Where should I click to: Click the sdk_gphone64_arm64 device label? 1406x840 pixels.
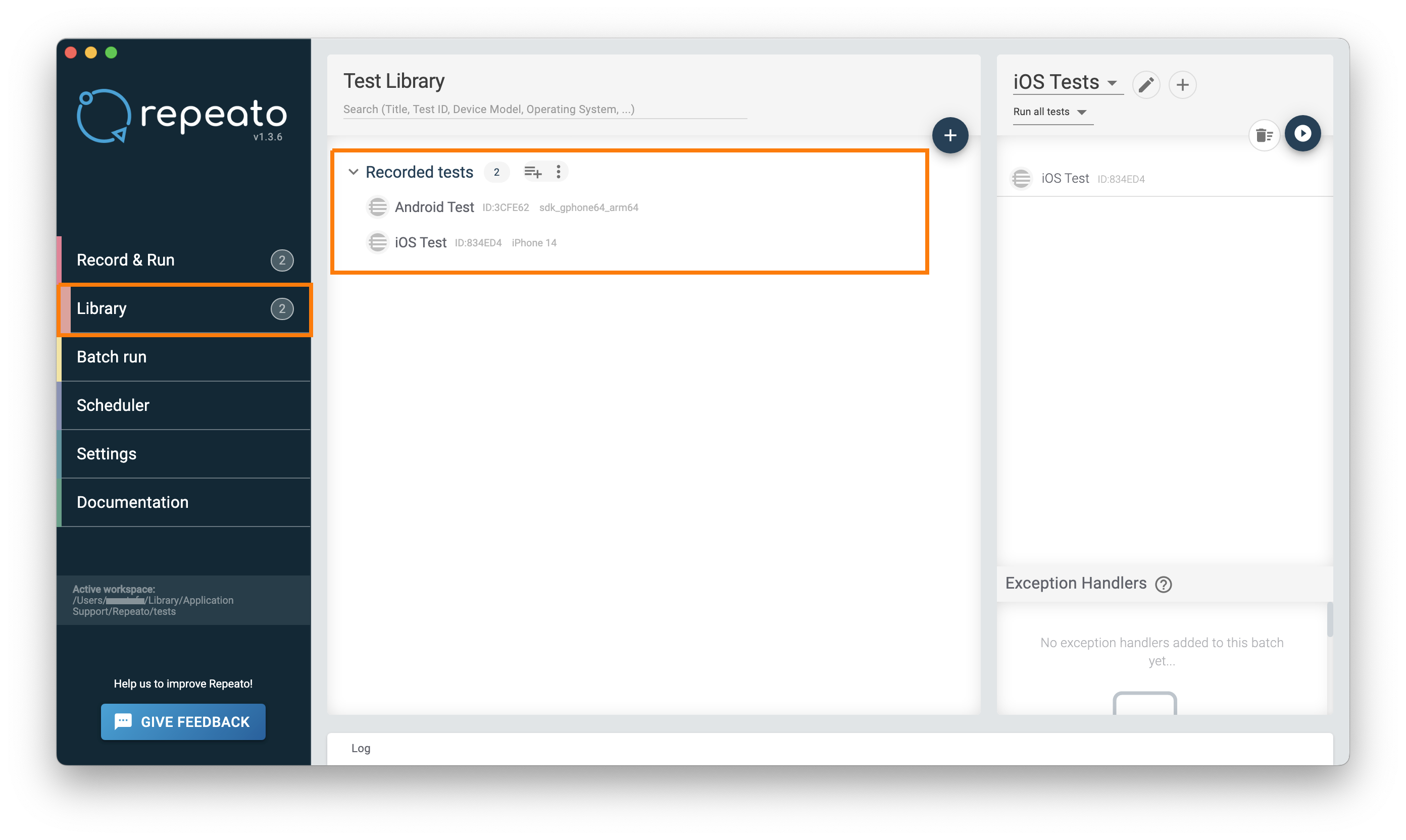pyautogui.click(x=588, y=208)
